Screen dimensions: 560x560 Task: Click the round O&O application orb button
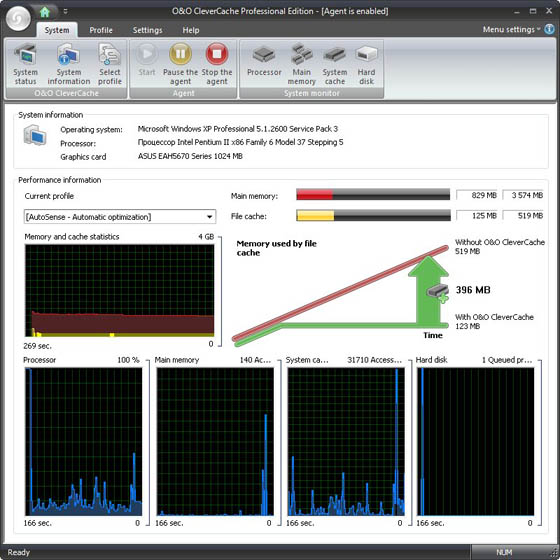point(19,18)
